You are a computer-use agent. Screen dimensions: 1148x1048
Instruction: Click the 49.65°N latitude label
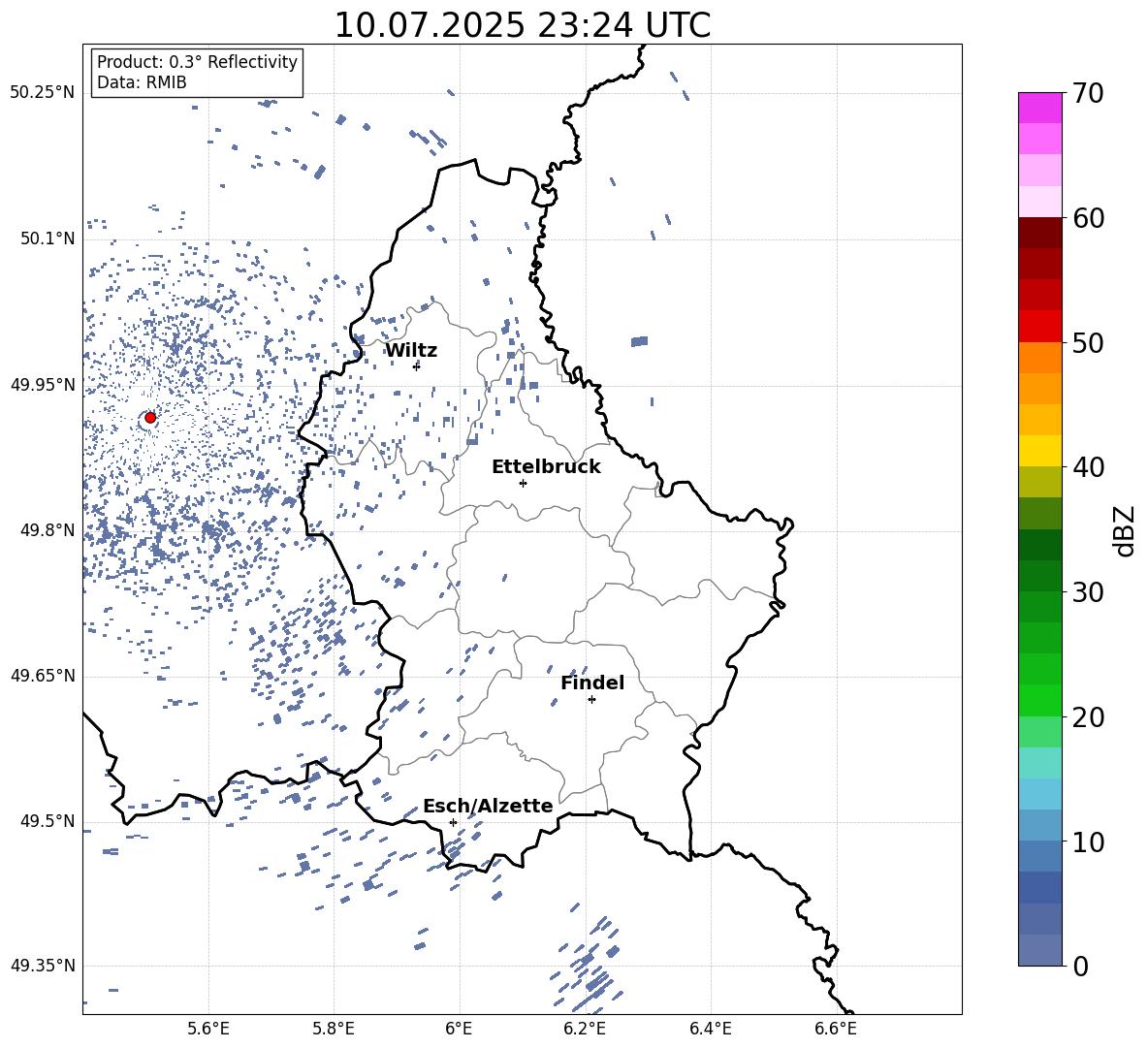tap(43, 675)
